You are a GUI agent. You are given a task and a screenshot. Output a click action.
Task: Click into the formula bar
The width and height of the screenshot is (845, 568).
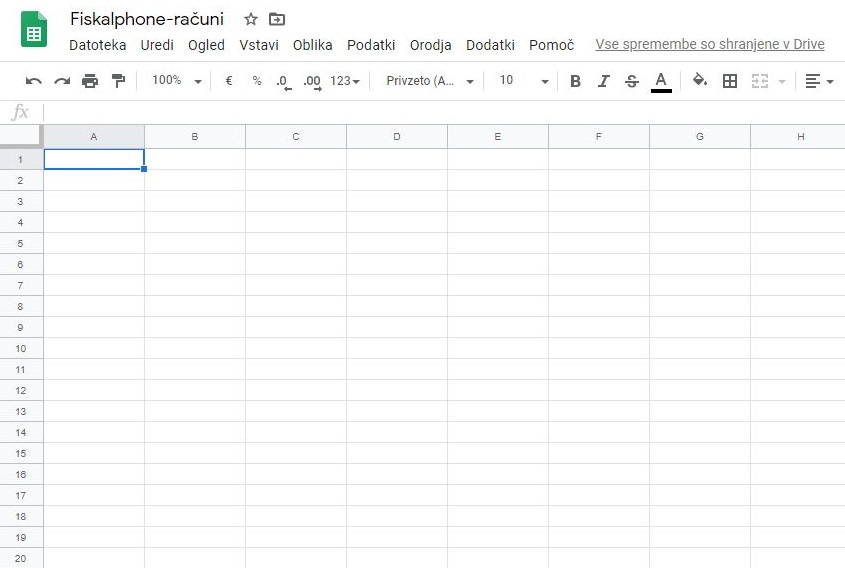pyautogui.click(x=442, y=112)
